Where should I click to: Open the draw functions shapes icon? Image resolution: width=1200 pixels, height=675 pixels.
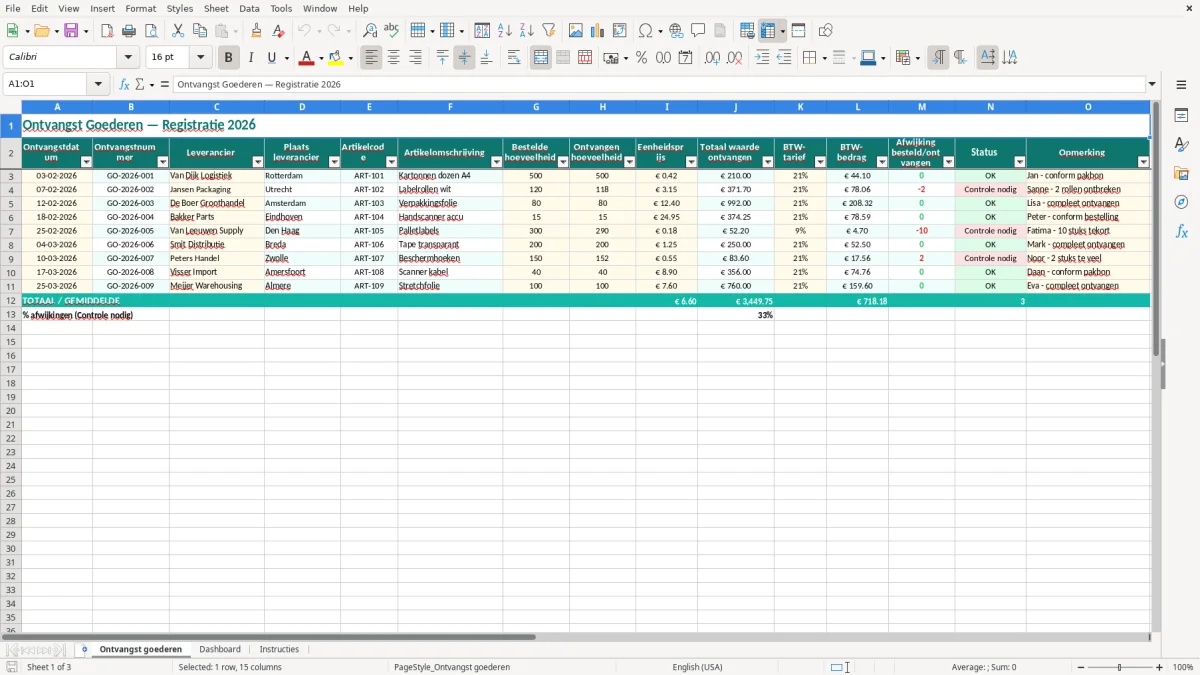826,31
